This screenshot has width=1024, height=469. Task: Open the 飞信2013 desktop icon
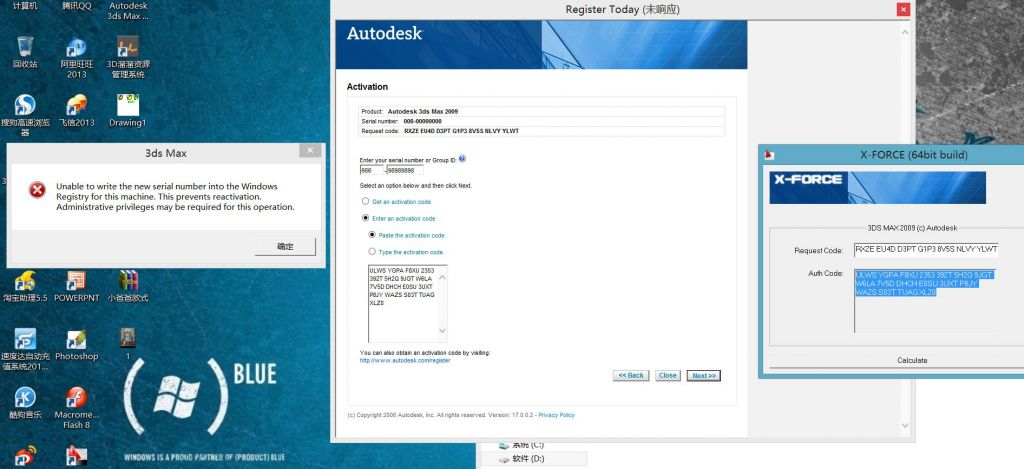(76, 105)
